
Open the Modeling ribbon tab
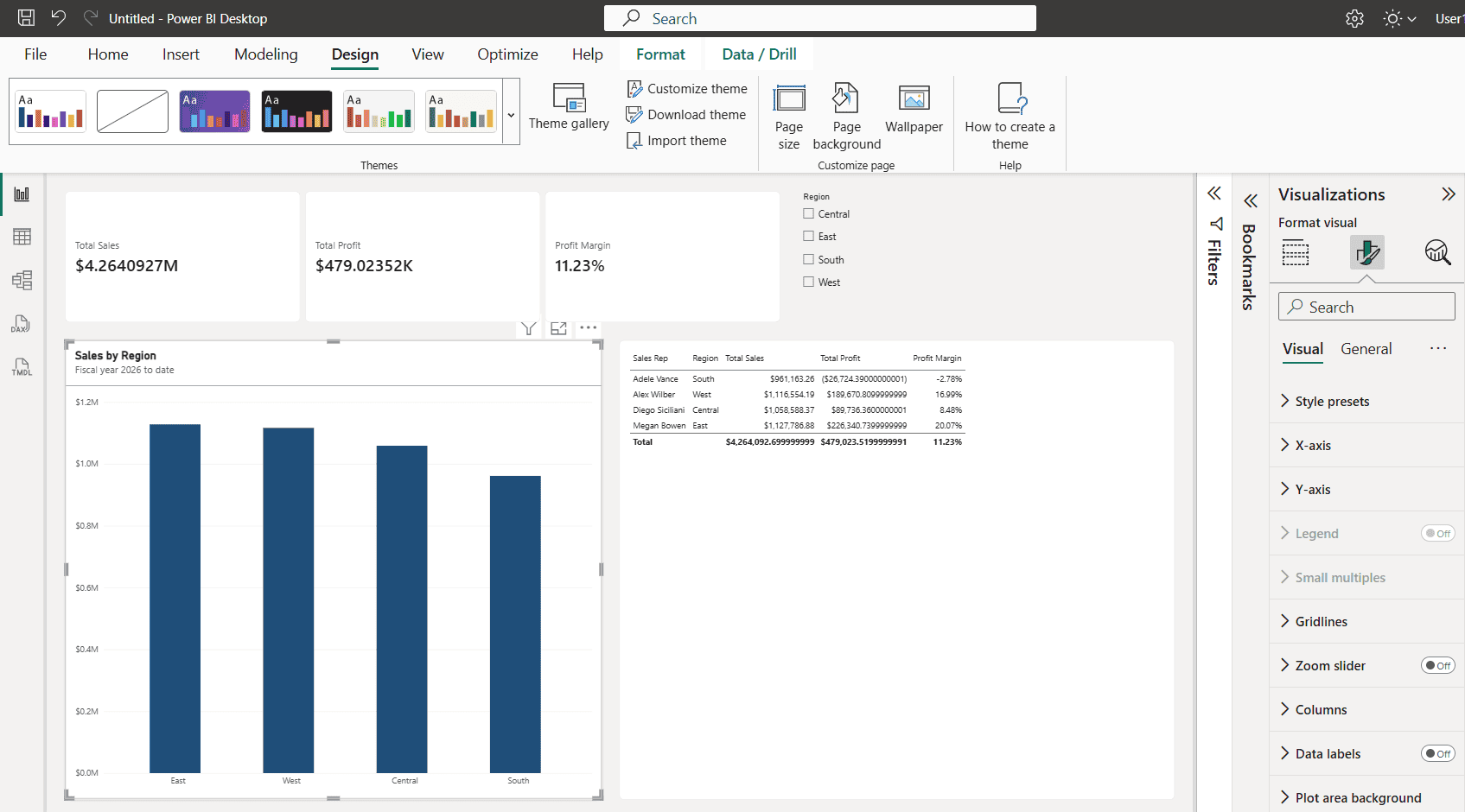(x=266, y=54)
